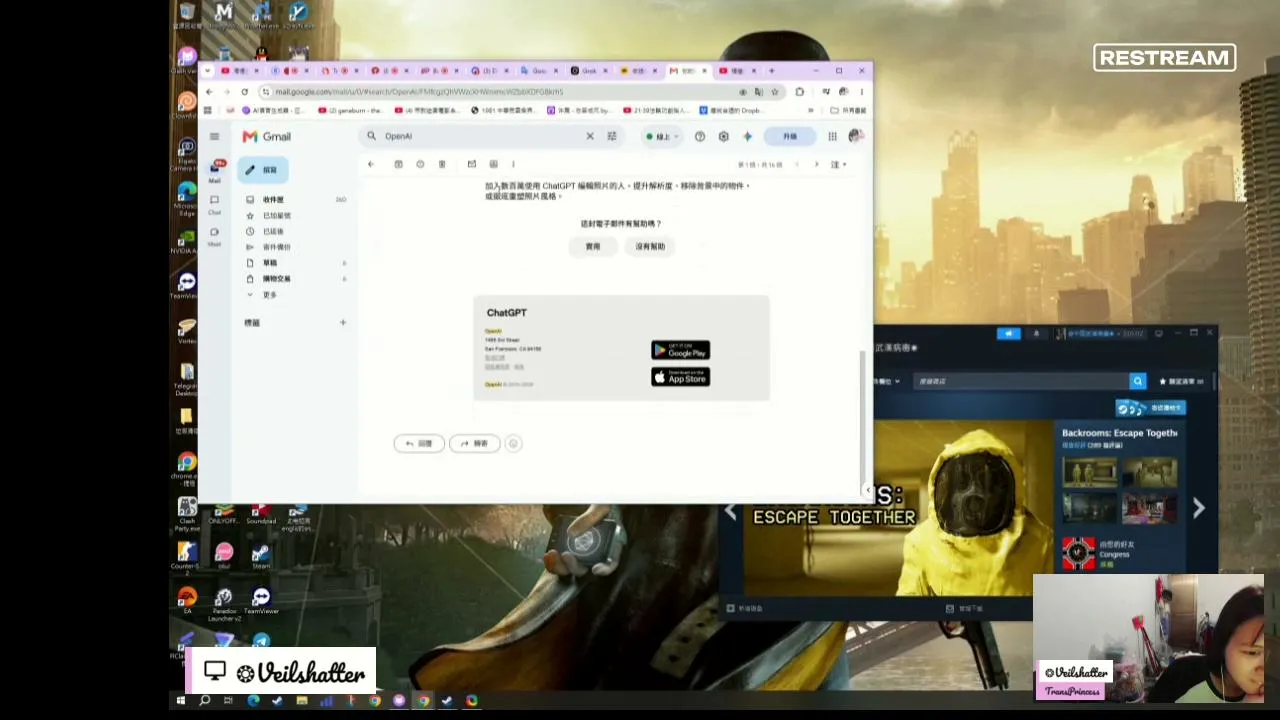This screenshot has height=720, width=1280.
Task: Open the Google account avatar menu
Action: [x=855, y=136]
